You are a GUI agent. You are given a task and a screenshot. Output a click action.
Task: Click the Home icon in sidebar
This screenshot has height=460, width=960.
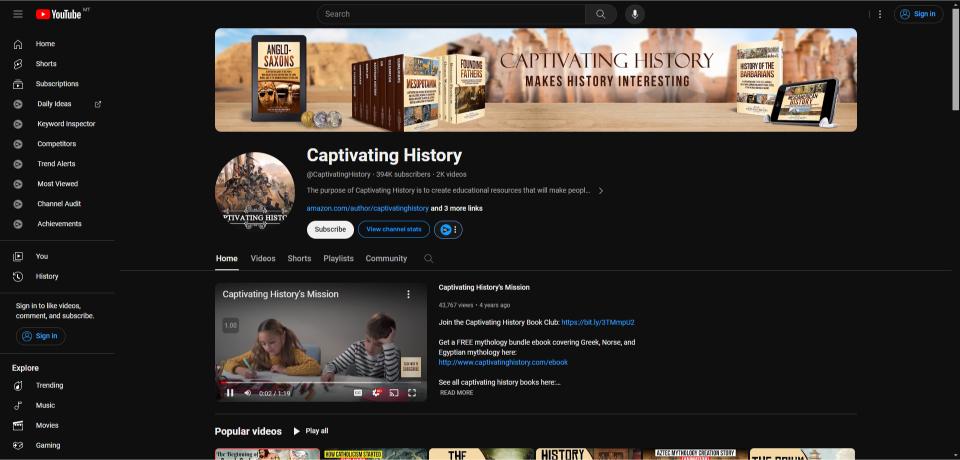click(x=18, y=44)
